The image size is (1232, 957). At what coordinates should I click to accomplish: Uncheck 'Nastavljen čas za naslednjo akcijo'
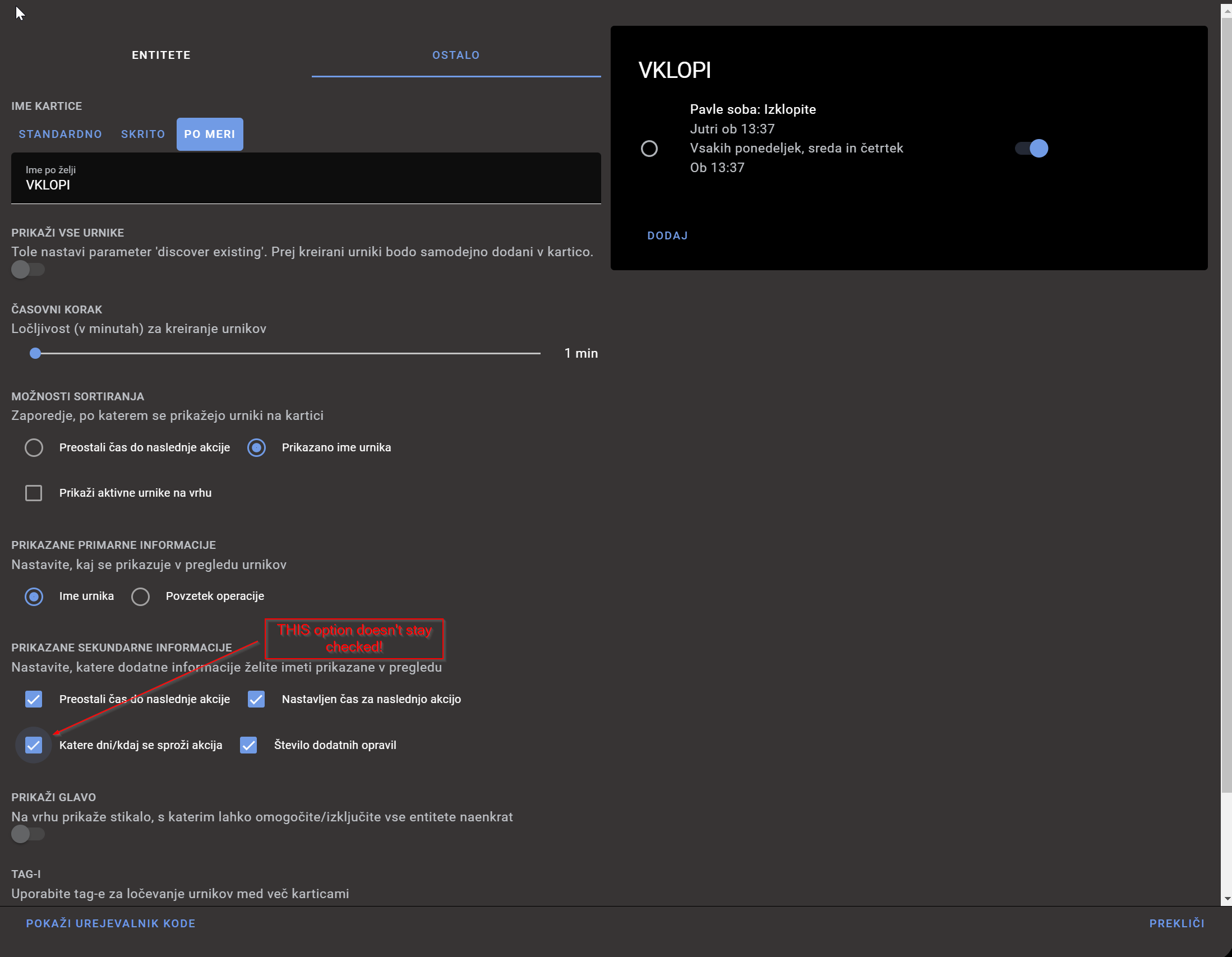coord(256,699)
